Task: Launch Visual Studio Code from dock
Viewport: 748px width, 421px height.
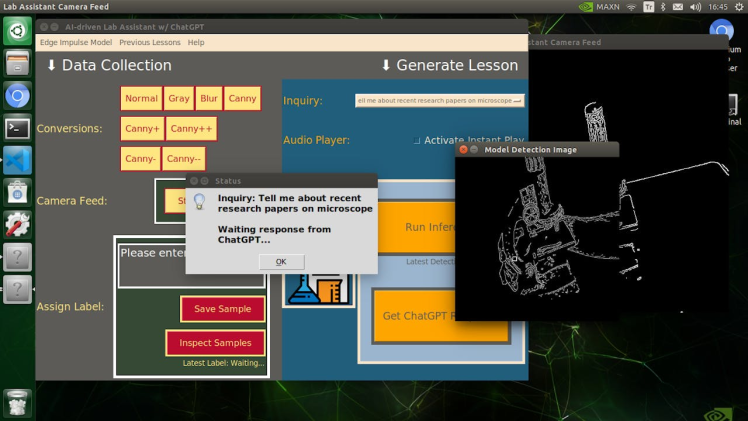Action: coord(17,160)
